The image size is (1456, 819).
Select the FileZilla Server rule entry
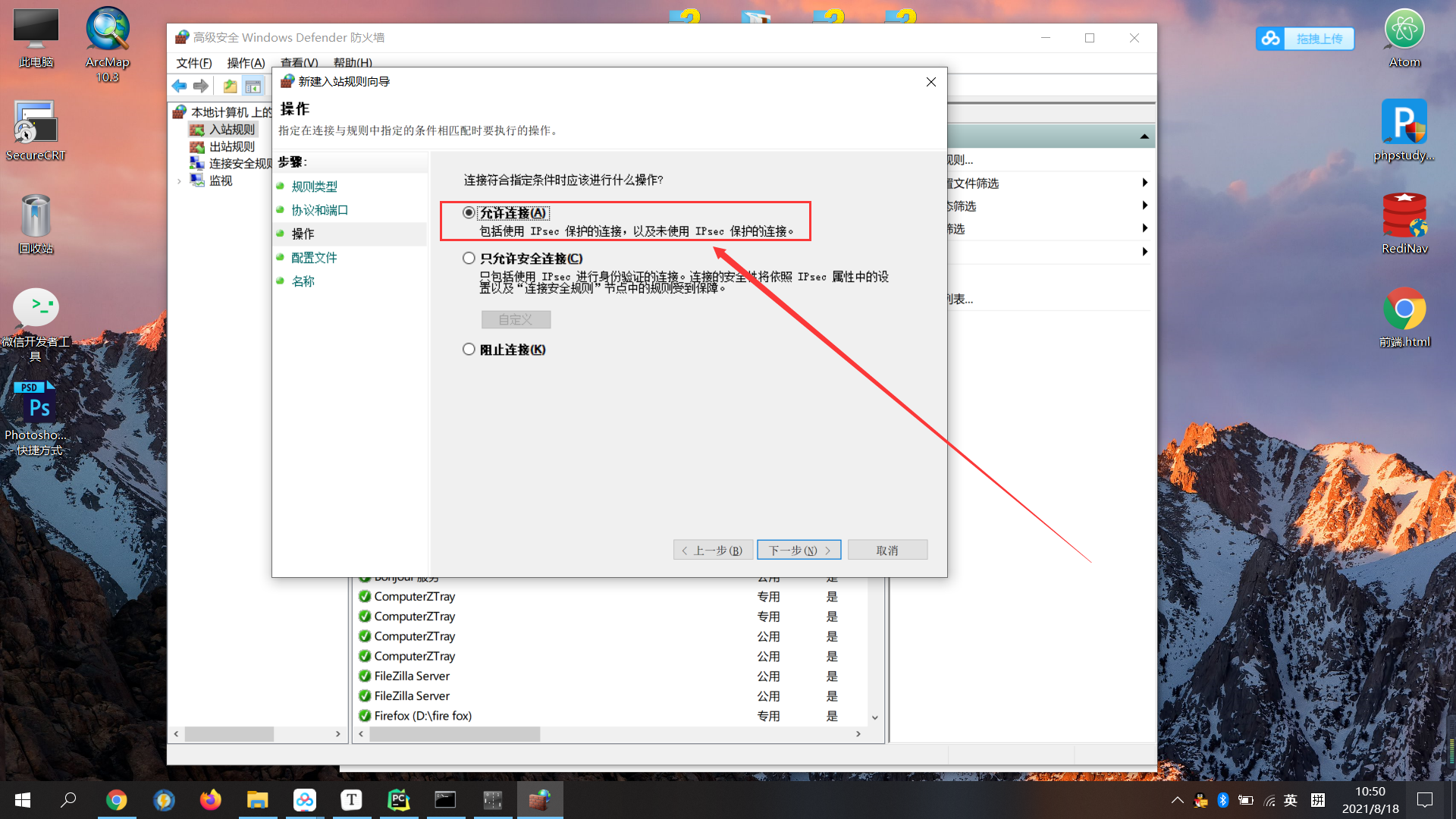point(413,676)
